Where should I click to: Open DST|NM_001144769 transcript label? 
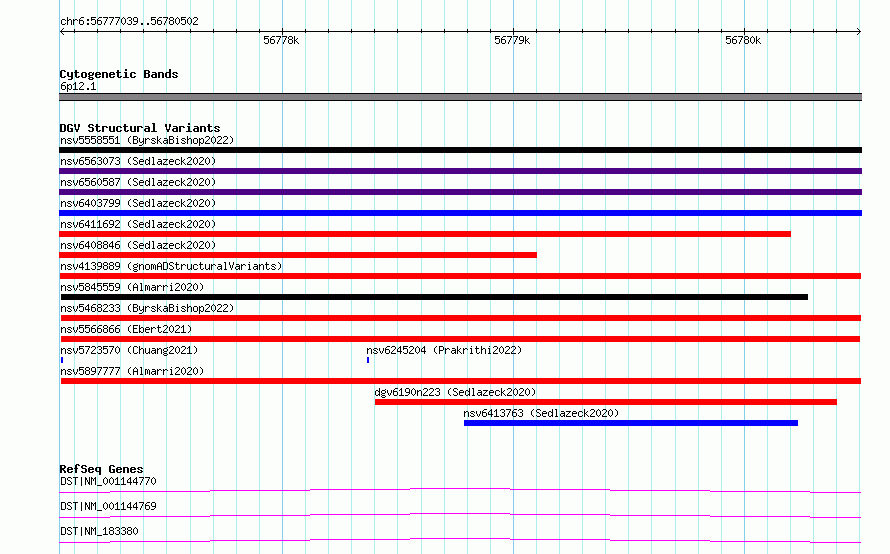pyautogui.click(x=108, y=506)
